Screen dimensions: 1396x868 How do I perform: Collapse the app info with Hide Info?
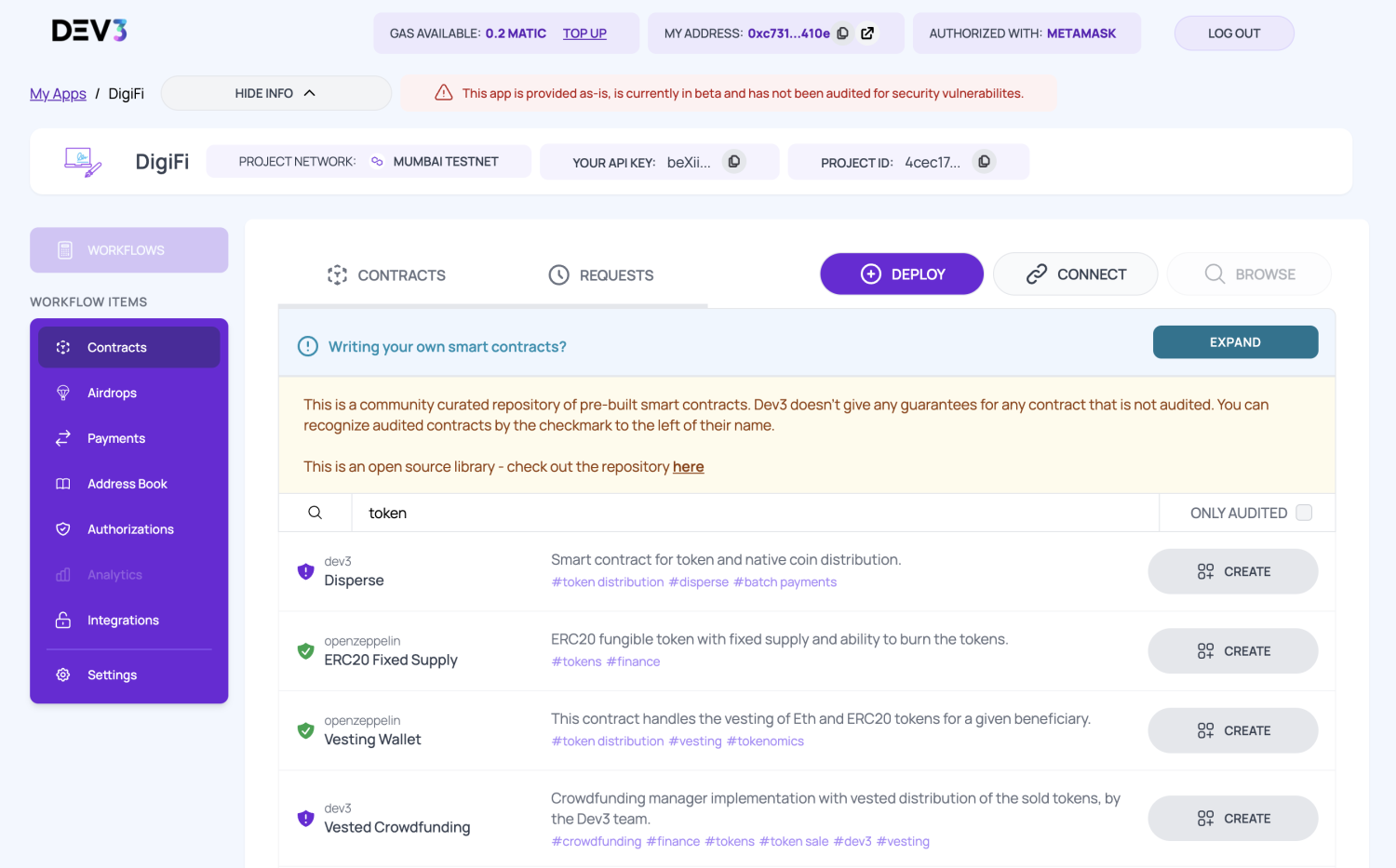pos(275,93)
